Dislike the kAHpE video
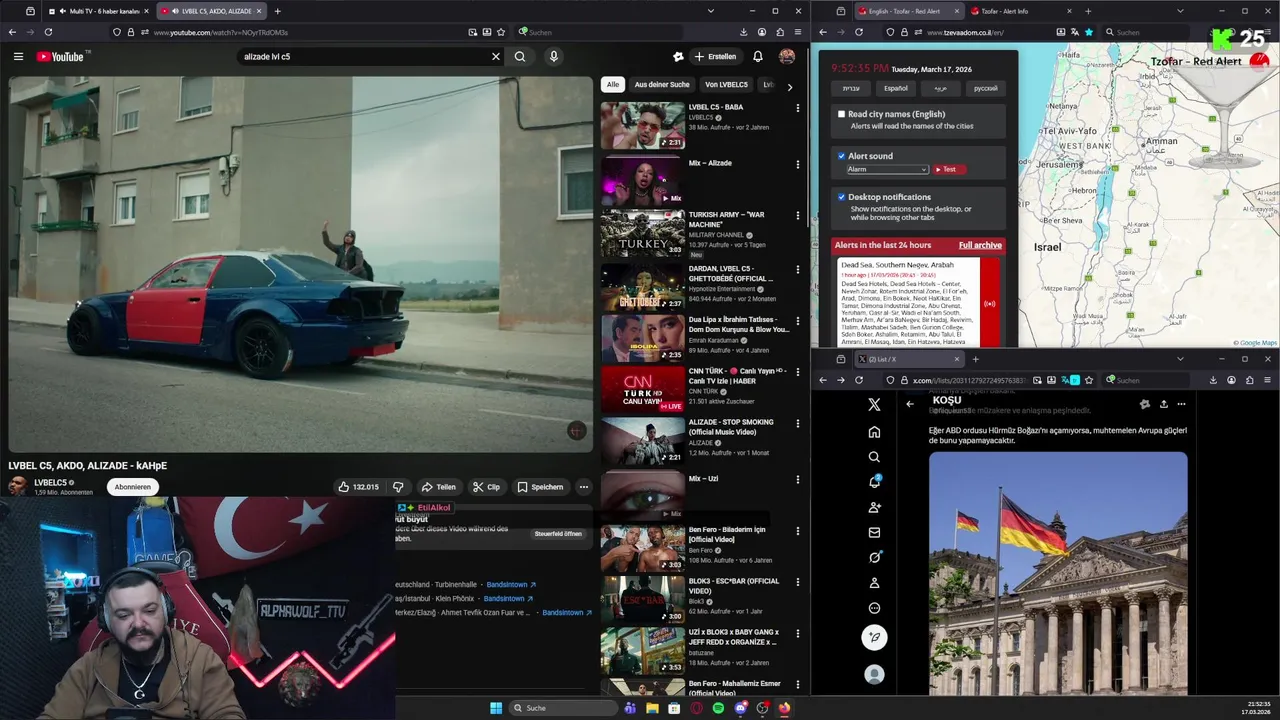The width and height of the screenshot is (1280, 720). coord(398,487)
